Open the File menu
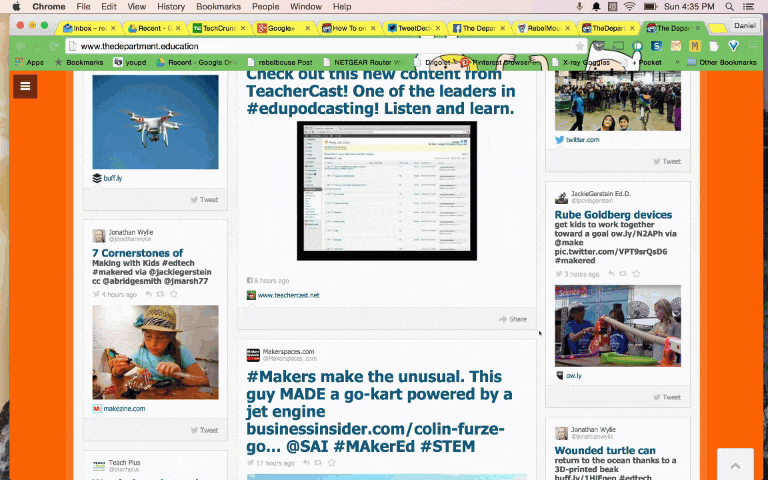The height and width of the screenshot is (480, 768). coord(83,6)
